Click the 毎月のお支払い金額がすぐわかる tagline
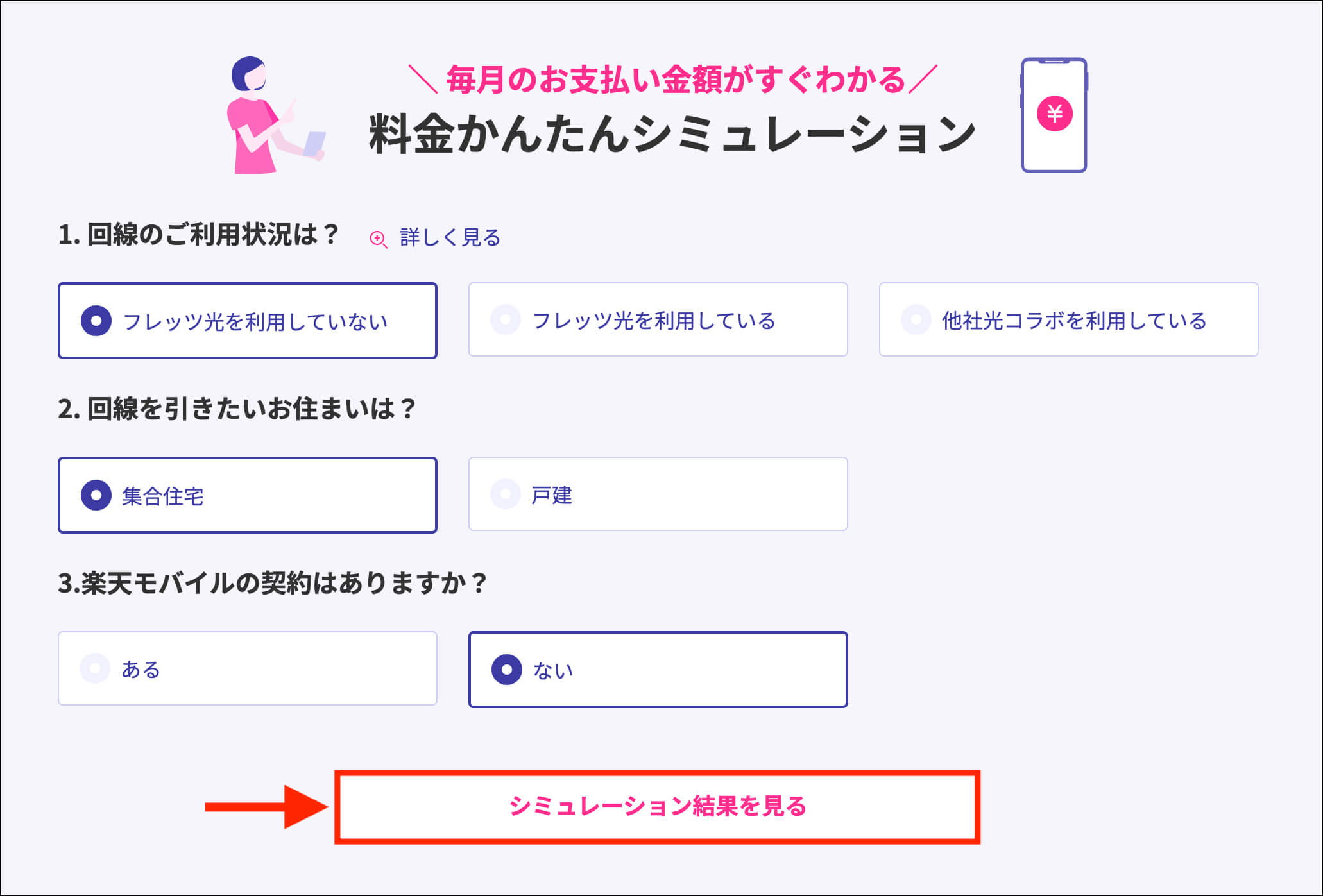This screenshot has width=1323, height=896. (674, 80)
